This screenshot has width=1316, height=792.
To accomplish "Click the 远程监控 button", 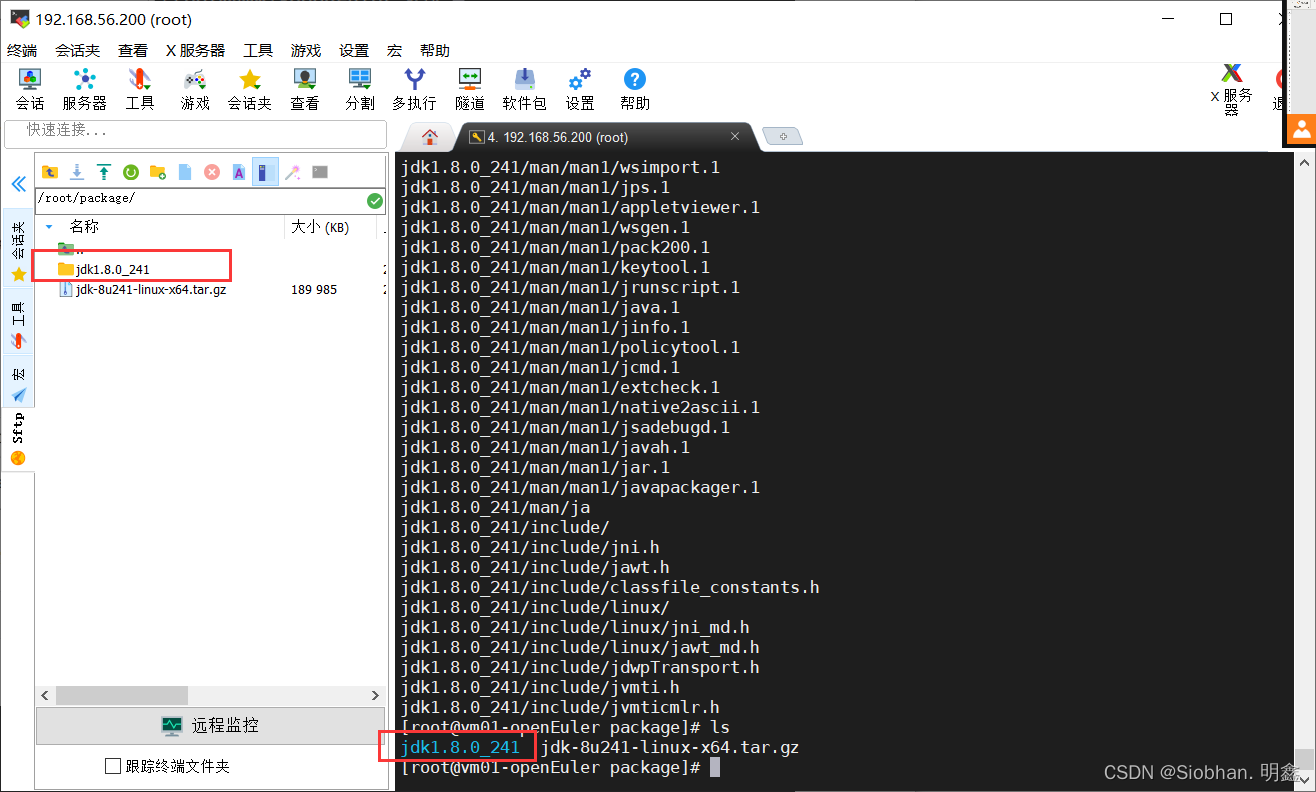I will (210, 725).
